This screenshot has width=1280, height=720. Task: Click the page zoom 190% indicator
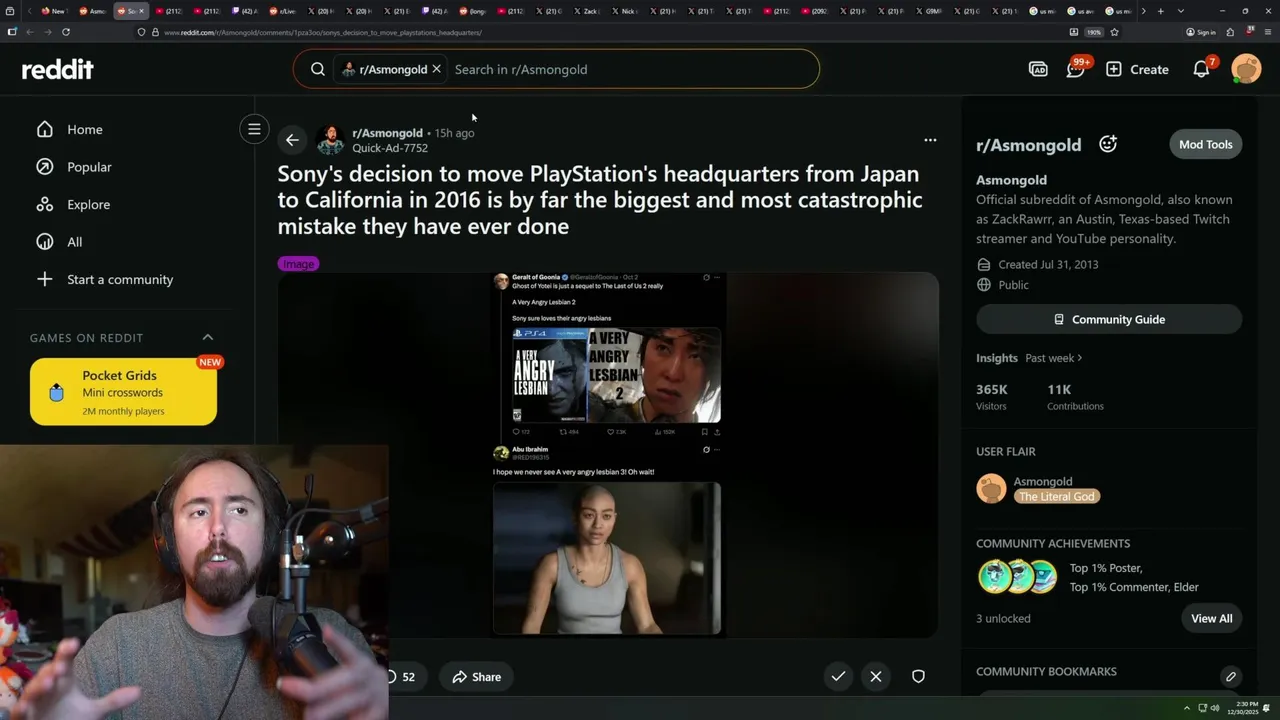click(x=1094, y=32)
